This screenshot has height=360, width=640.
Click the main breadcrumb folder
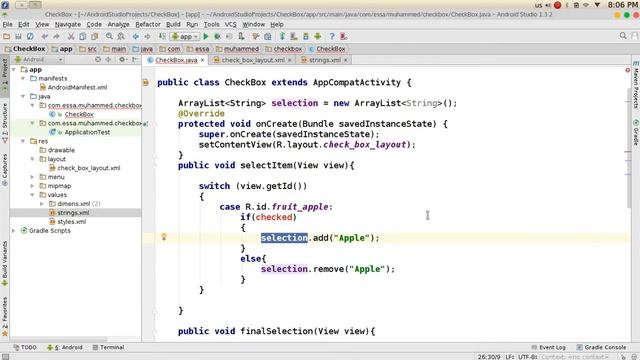pos(114,49)
